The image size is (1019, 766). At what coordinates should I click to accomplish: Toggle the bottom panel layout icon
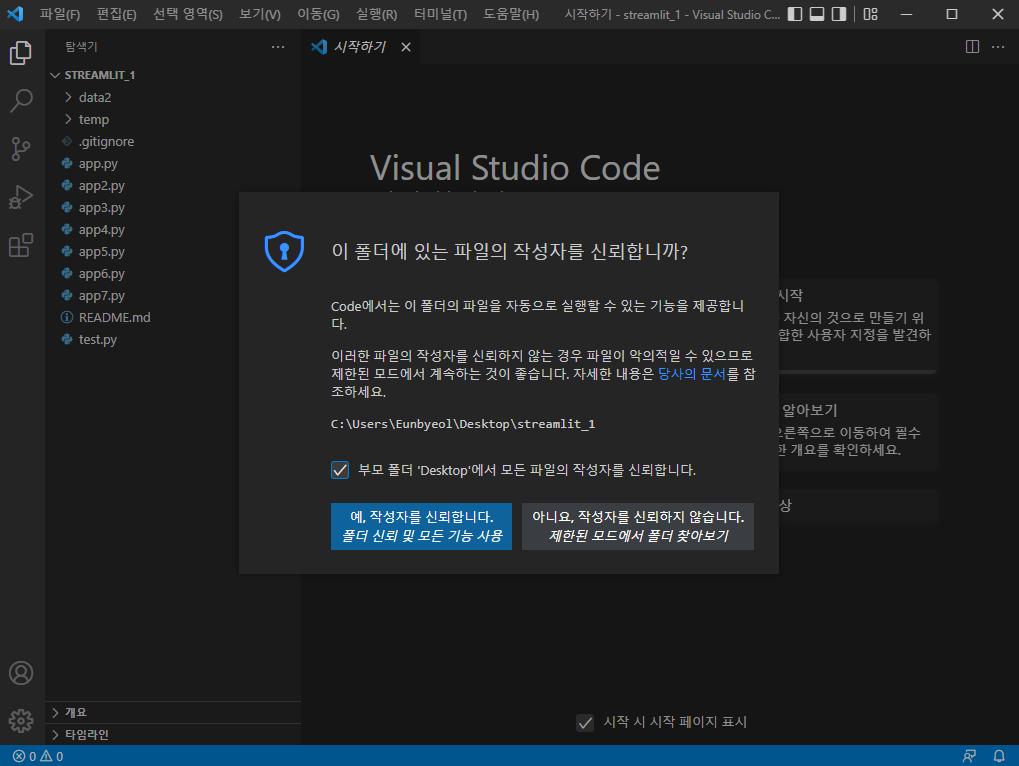(817, 14)
